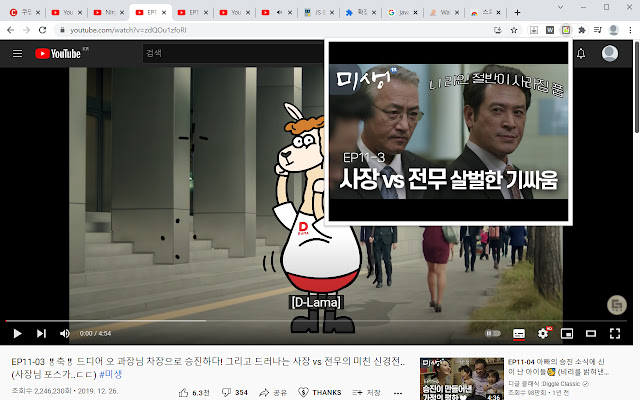Screen dimensions: 640x400
Task: Like the video with 6.3천 likes
Action: click(x=194, y=392)
